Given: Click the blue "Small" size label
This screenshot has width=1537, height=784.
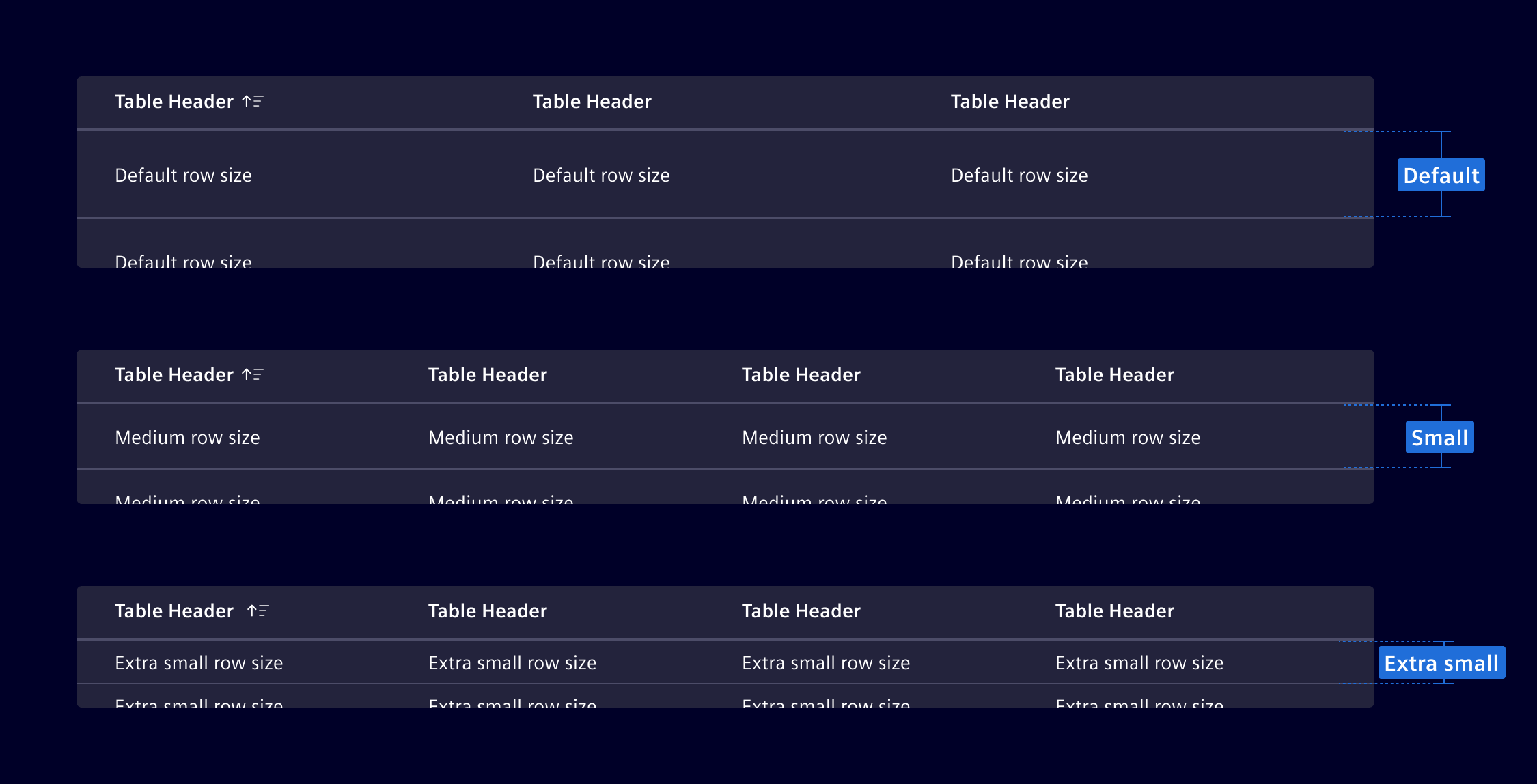Looking at the screenshot, I should (x=1439, y=438).
